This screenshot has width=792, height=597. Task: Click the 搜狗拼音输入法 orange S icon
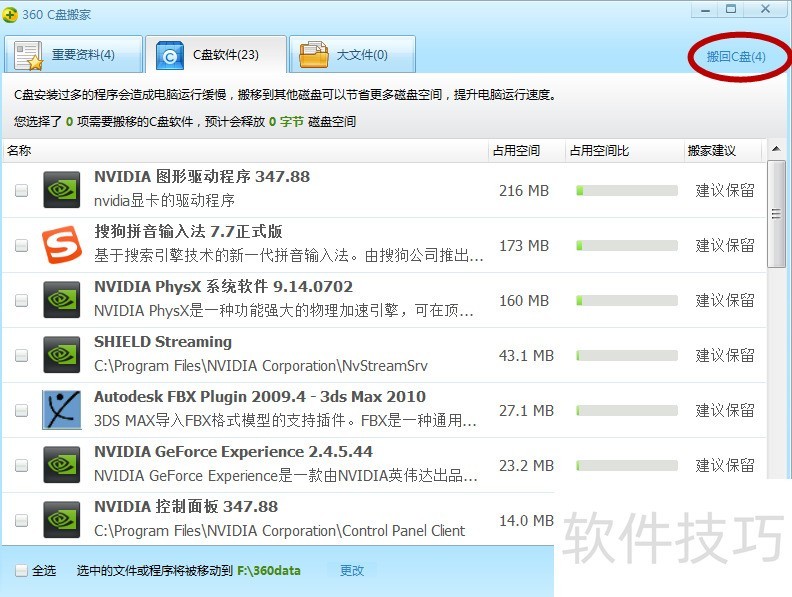(x=62, y=245)
